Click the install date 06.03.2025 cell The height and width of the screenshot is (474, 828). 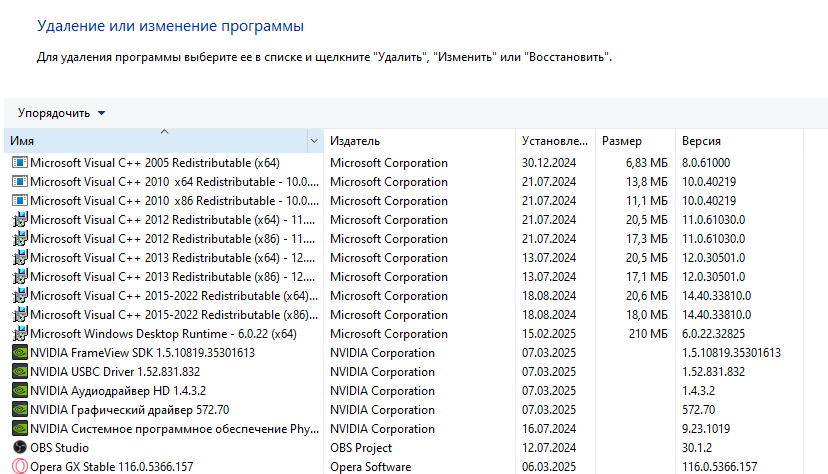pyautogui.click(x=549, y=467)
